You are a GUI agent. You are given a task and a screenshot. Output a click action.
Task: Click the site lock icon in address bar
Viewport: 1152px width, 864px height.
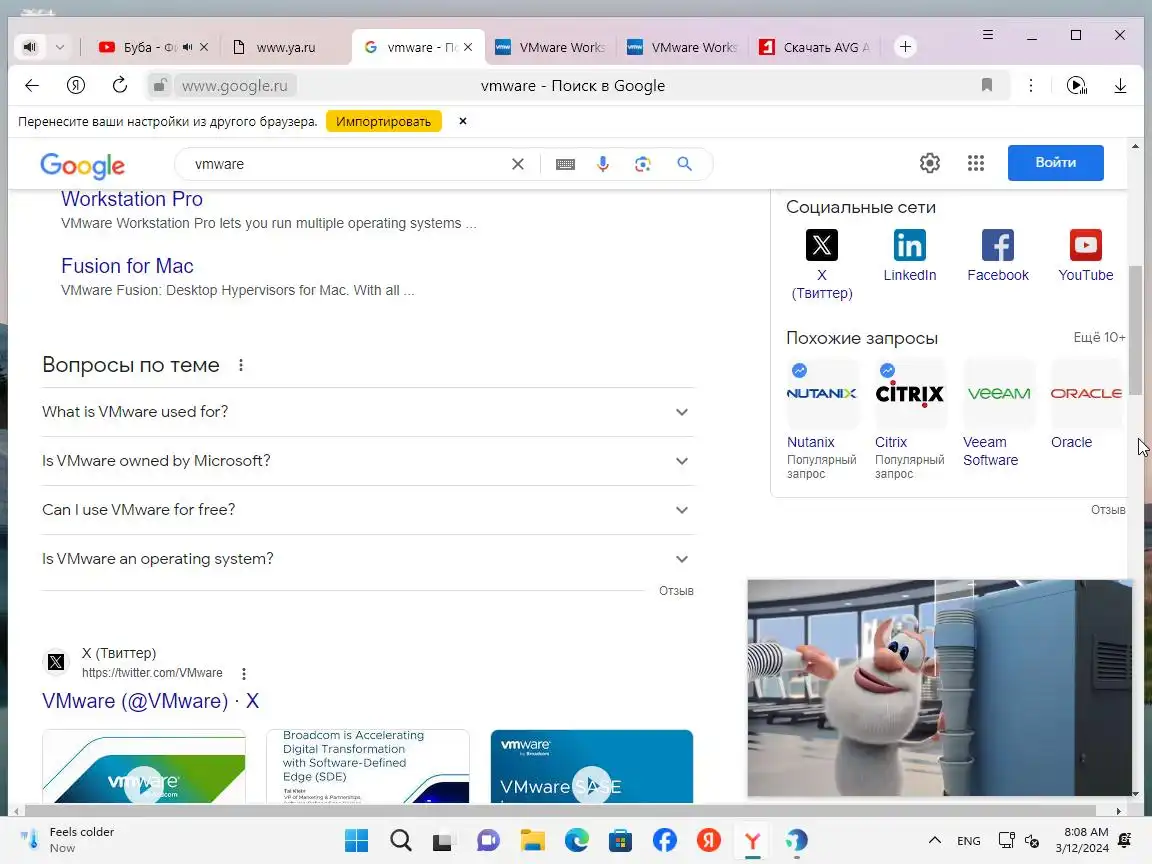point(159,85)
